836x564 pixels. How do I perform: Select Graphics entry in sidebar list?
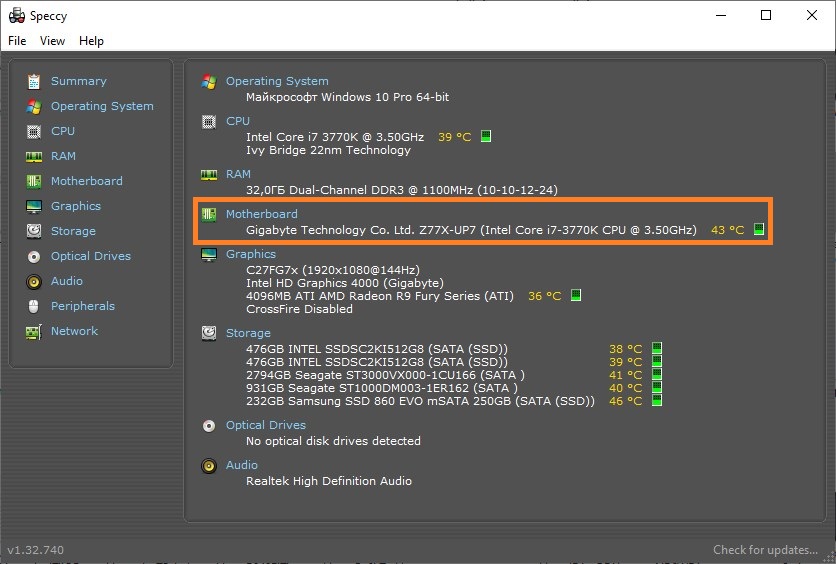coord(76,206)
